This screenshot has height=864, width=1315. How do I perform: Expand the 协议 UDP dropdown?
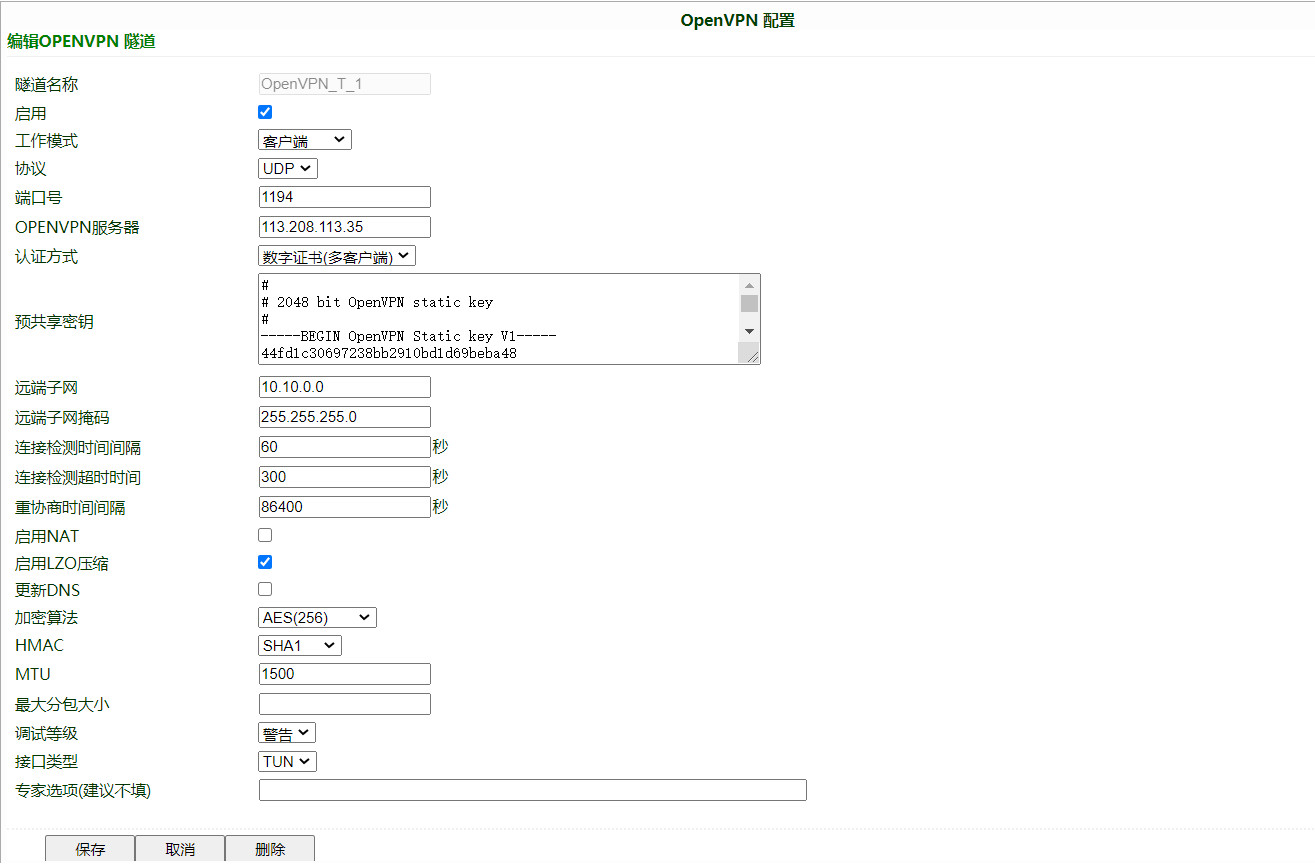pyautogui.click(x=288, y=169)
